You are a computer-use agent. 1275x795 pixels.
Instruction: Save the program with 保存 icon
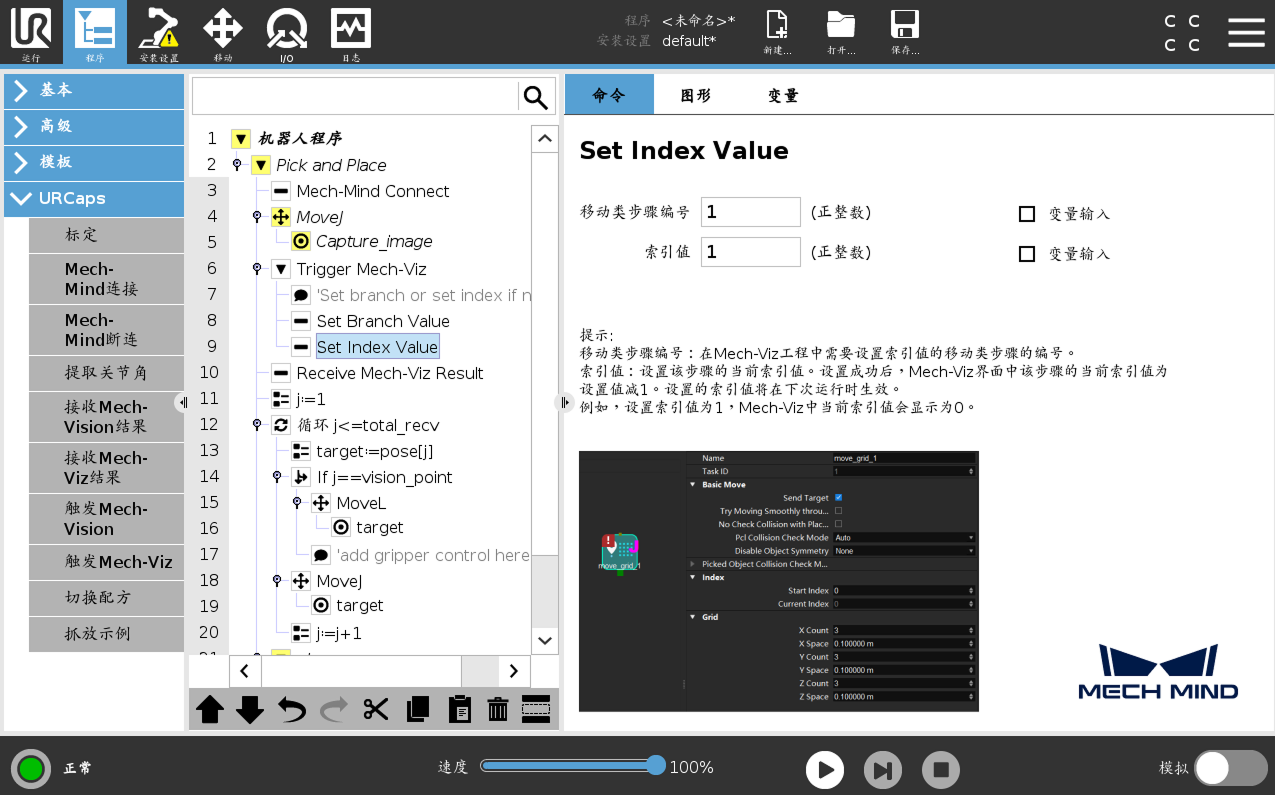click(x=906, y=33)
